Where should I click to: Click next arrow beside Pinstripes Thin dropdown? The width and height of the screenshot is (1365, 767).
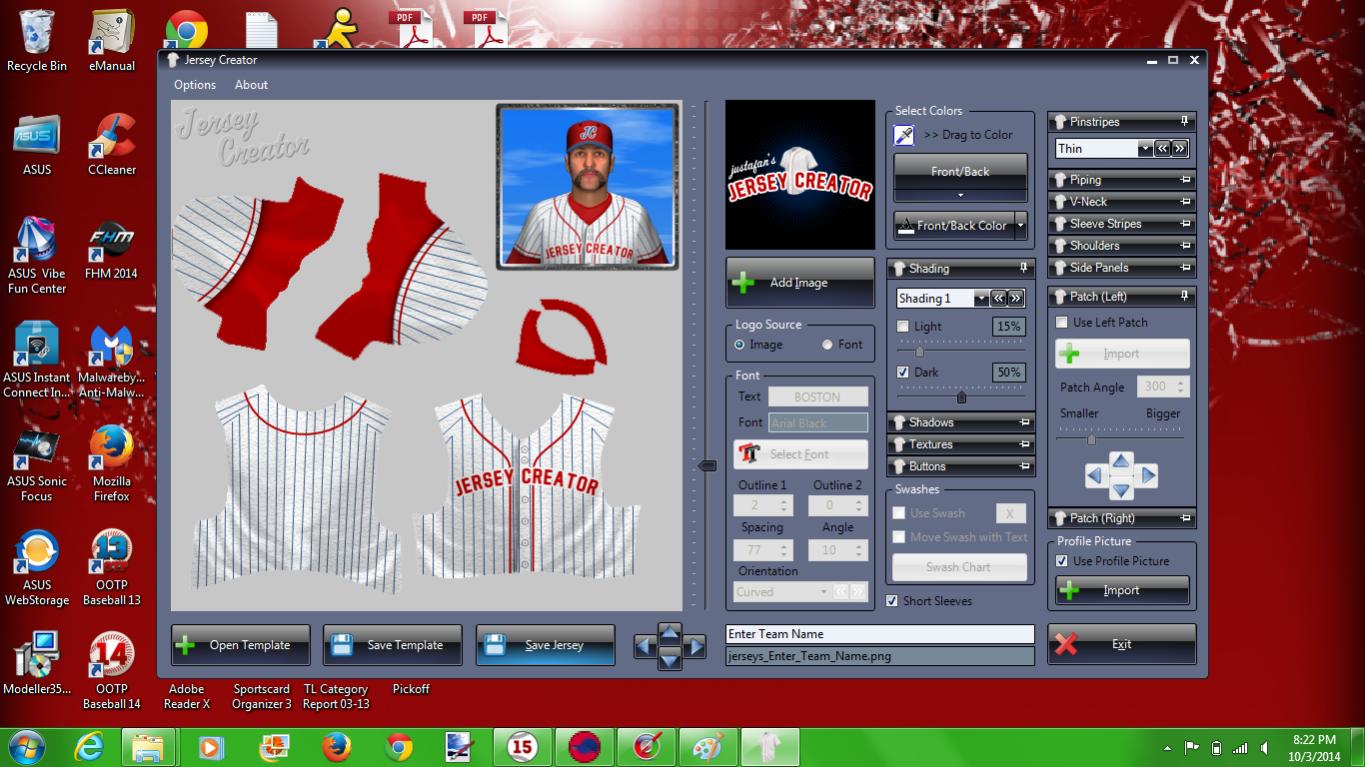coord(1180,149)
